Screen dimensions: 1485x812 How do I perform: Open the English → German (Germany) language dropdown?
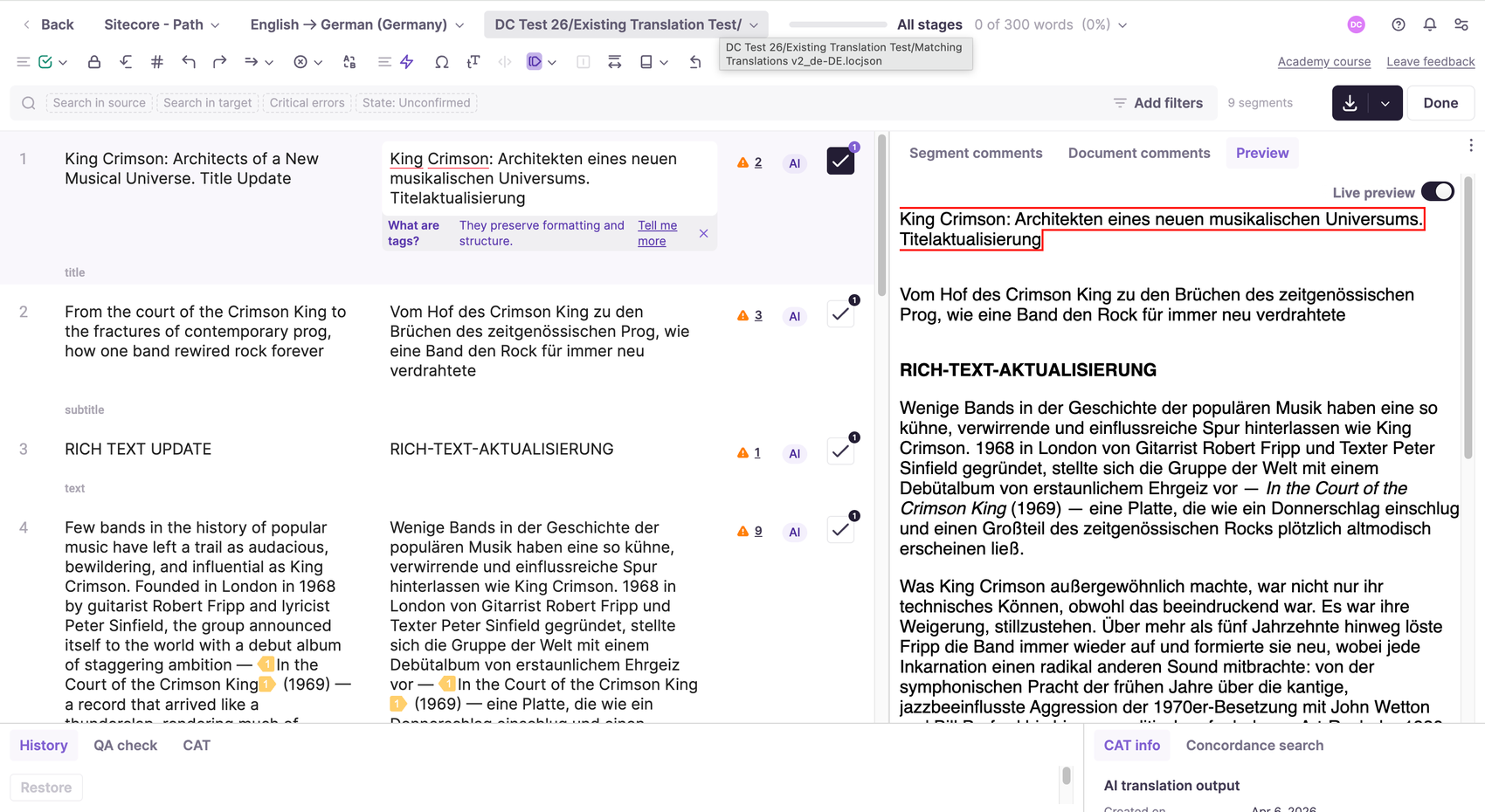click(357, 24)
